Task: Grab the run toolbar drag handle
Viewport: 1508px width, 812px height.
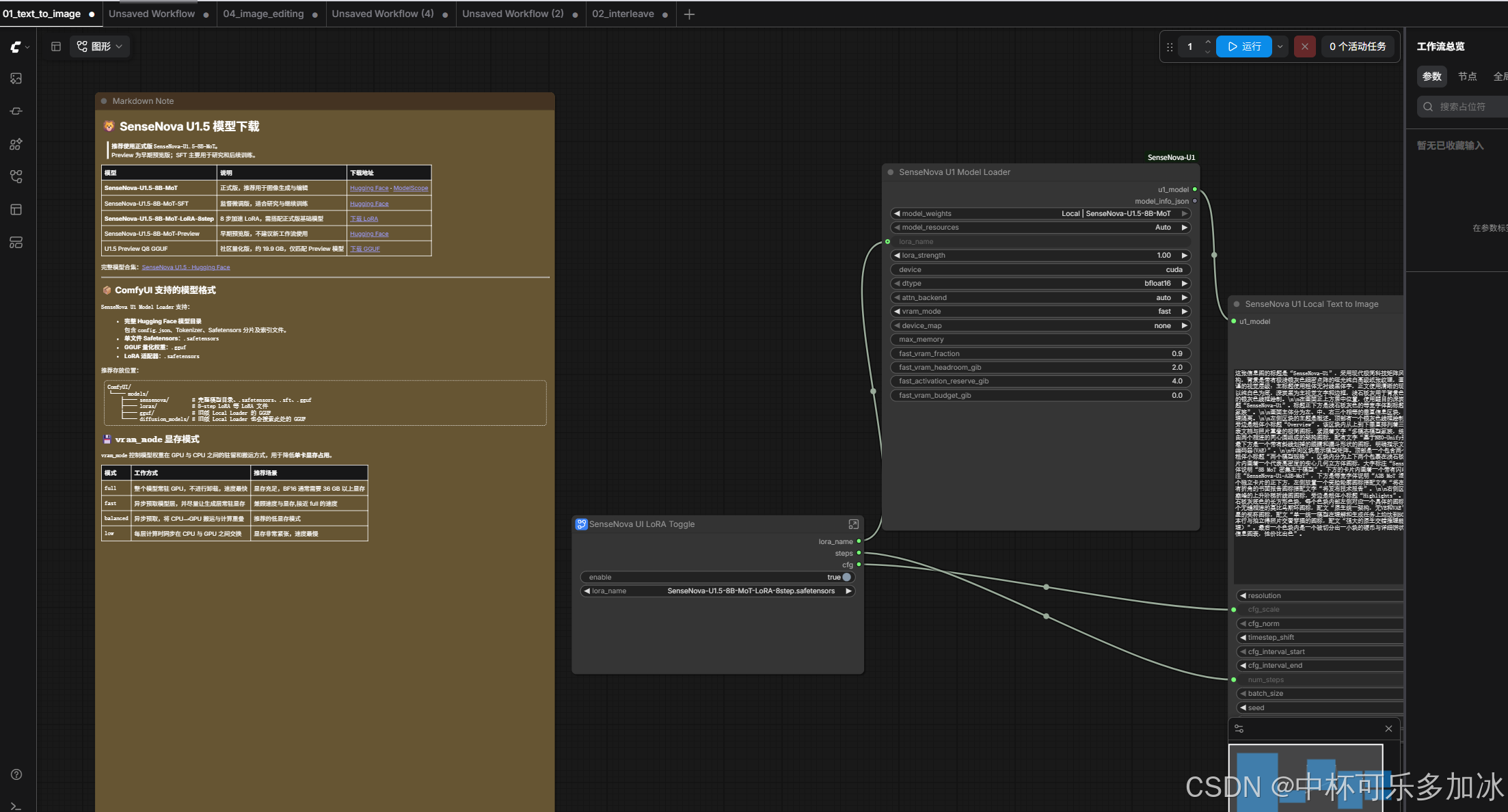Action: 1170,47
